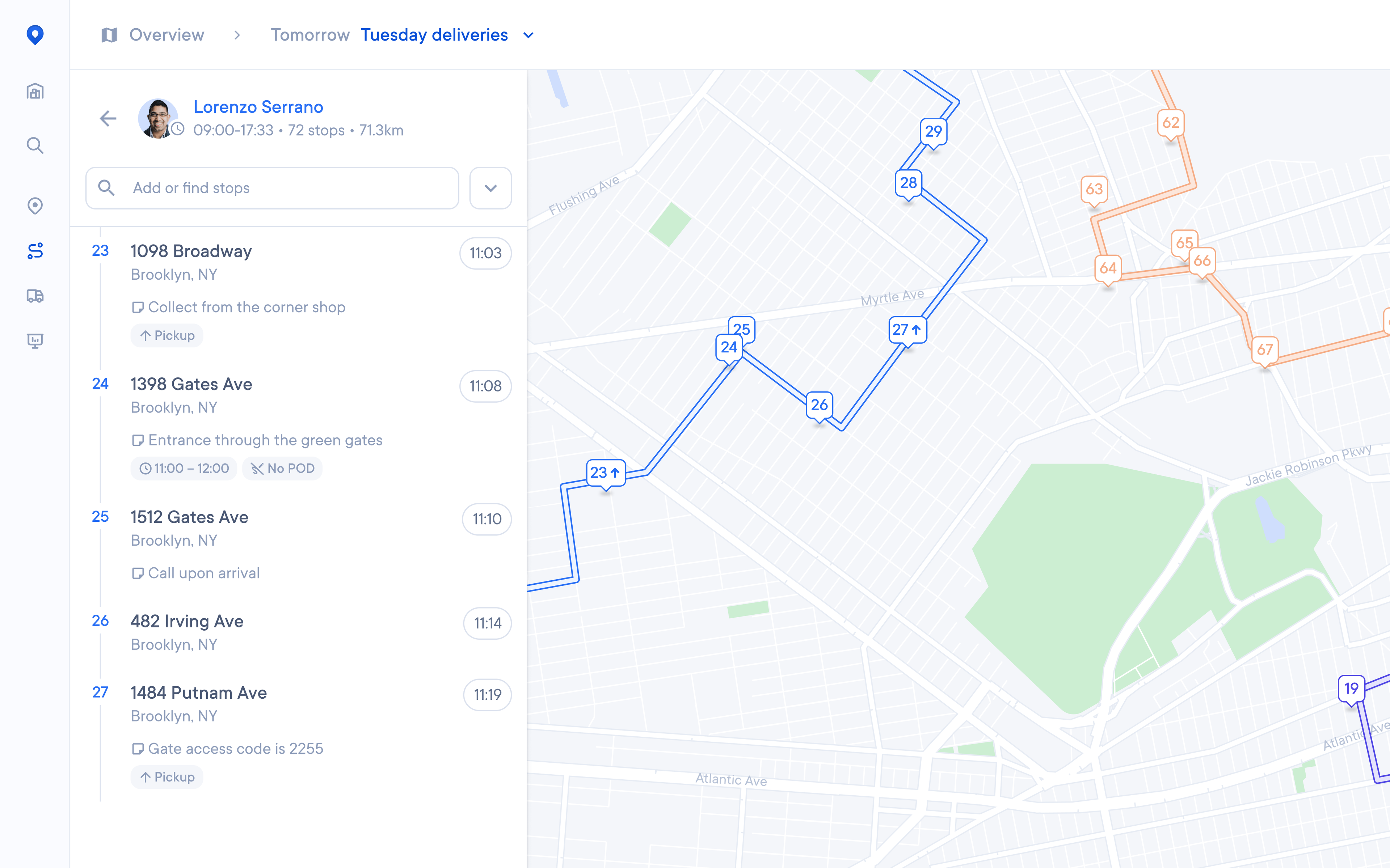This screenshot has height=868, width=1390.
Task: Open the dropdown beside the stops search
Action: [x=490, y=188]
